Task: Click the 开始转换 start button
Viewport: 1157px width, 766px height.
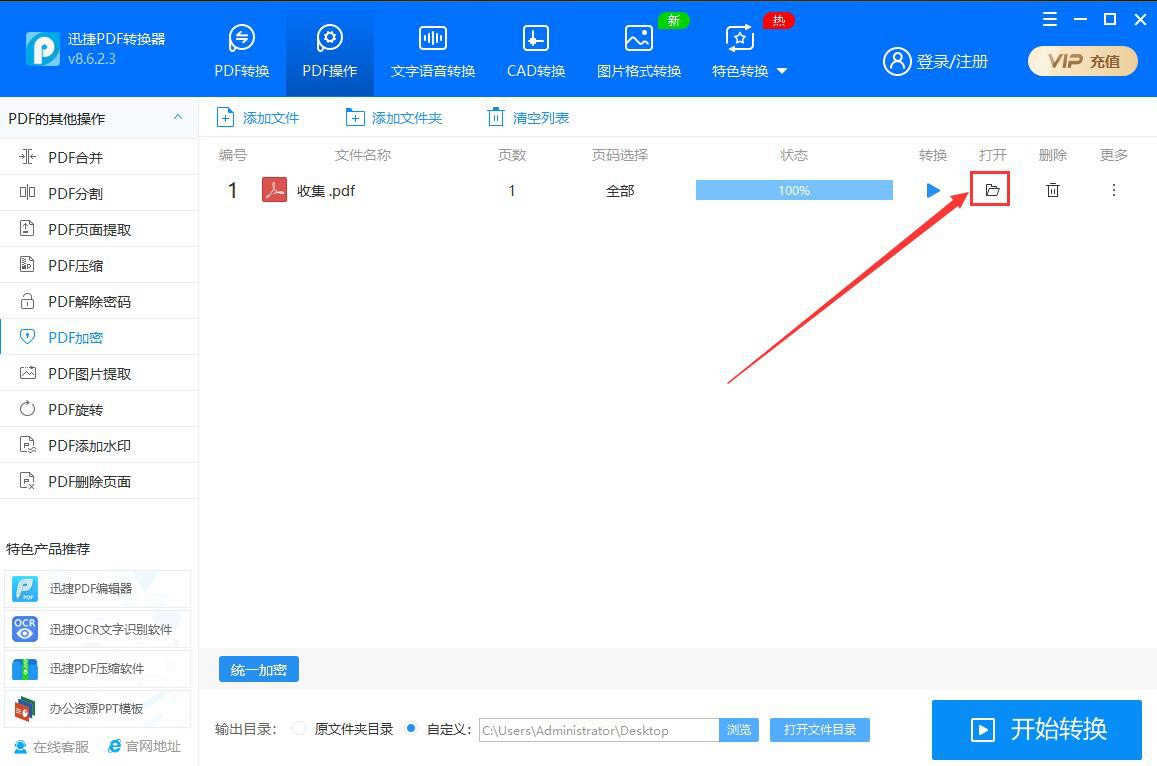Action: 1037,730
